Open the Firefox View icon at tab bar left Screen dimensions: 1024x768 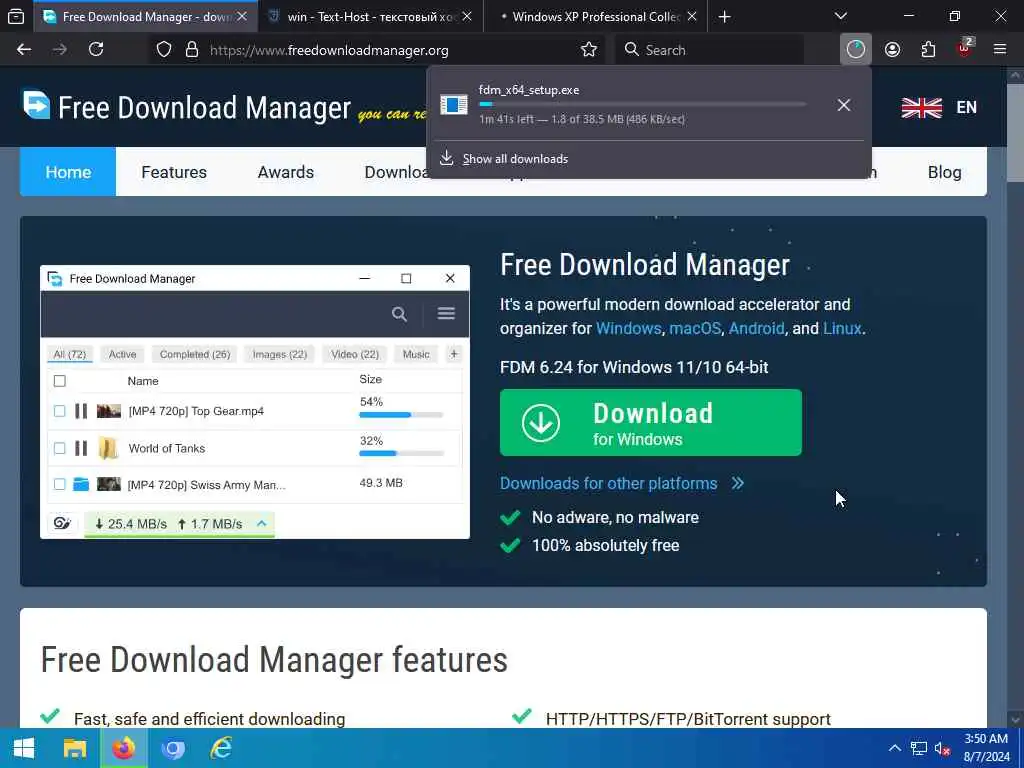(x=16, y=17)
